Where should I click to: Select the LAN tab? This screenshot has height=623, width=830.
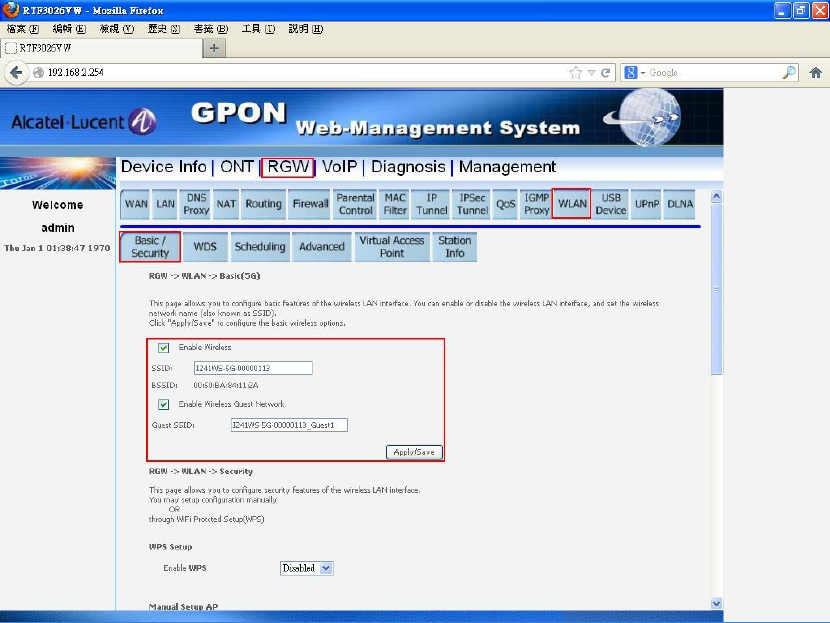tap(165, 204)
